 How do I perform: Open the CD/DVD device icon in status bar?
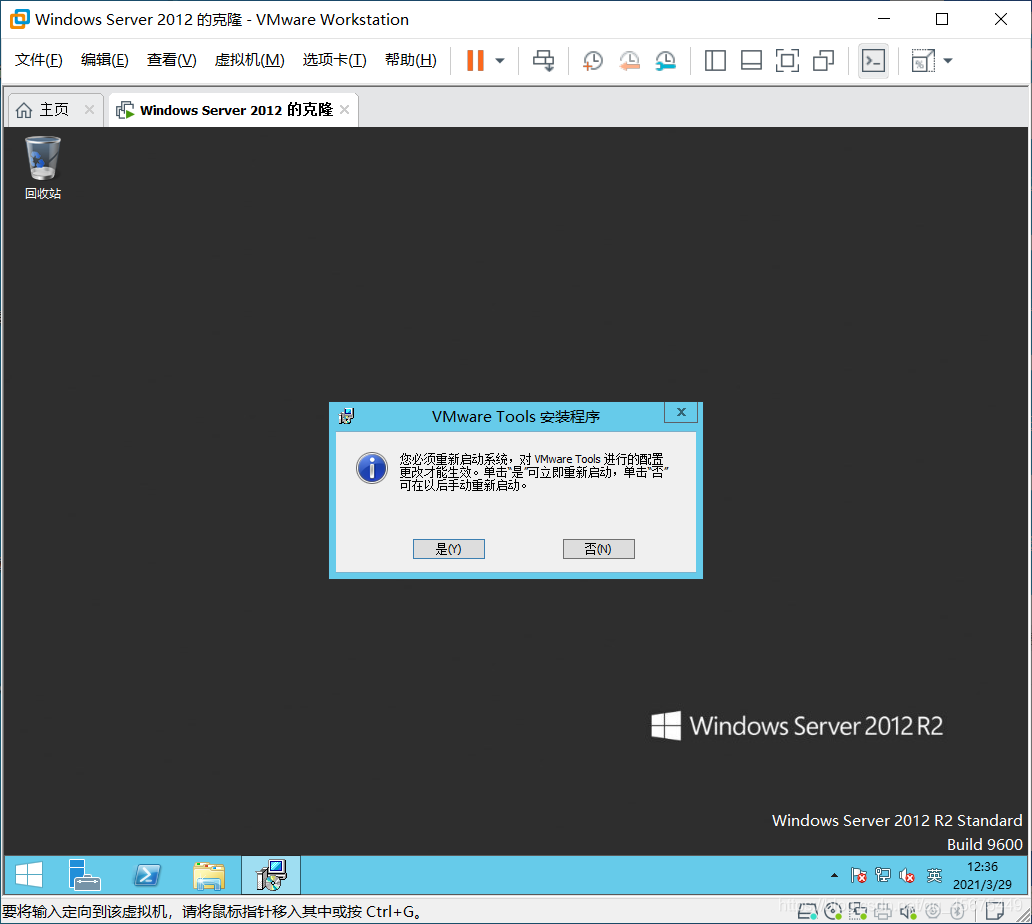[833, 911]
